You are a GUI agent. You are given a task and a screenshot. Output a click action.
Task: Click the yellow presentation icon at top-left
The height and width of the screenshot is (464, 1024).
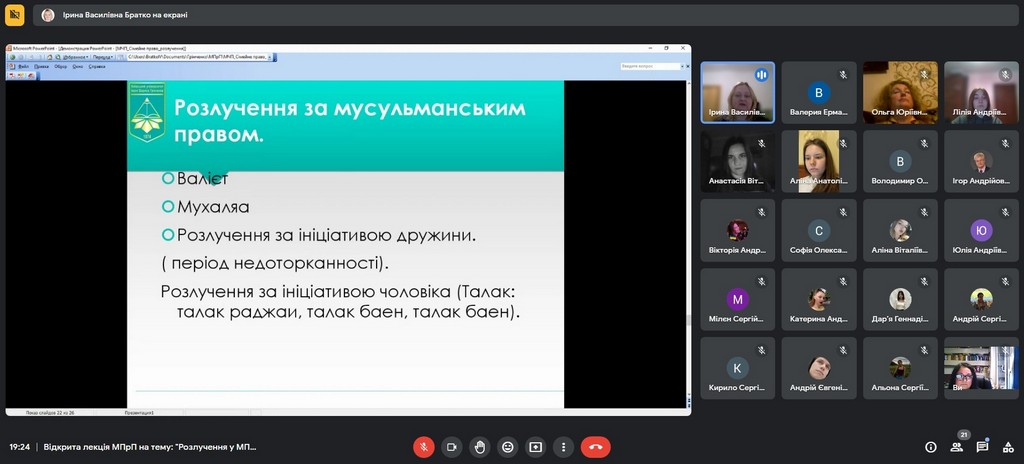coord(15,15)
